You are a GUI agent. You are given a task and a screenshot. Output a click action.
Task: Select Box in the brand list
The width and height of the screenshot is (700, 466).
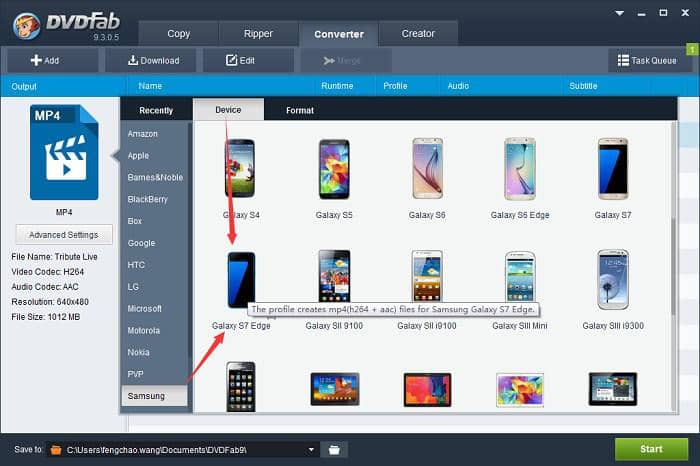coord(154,221)
